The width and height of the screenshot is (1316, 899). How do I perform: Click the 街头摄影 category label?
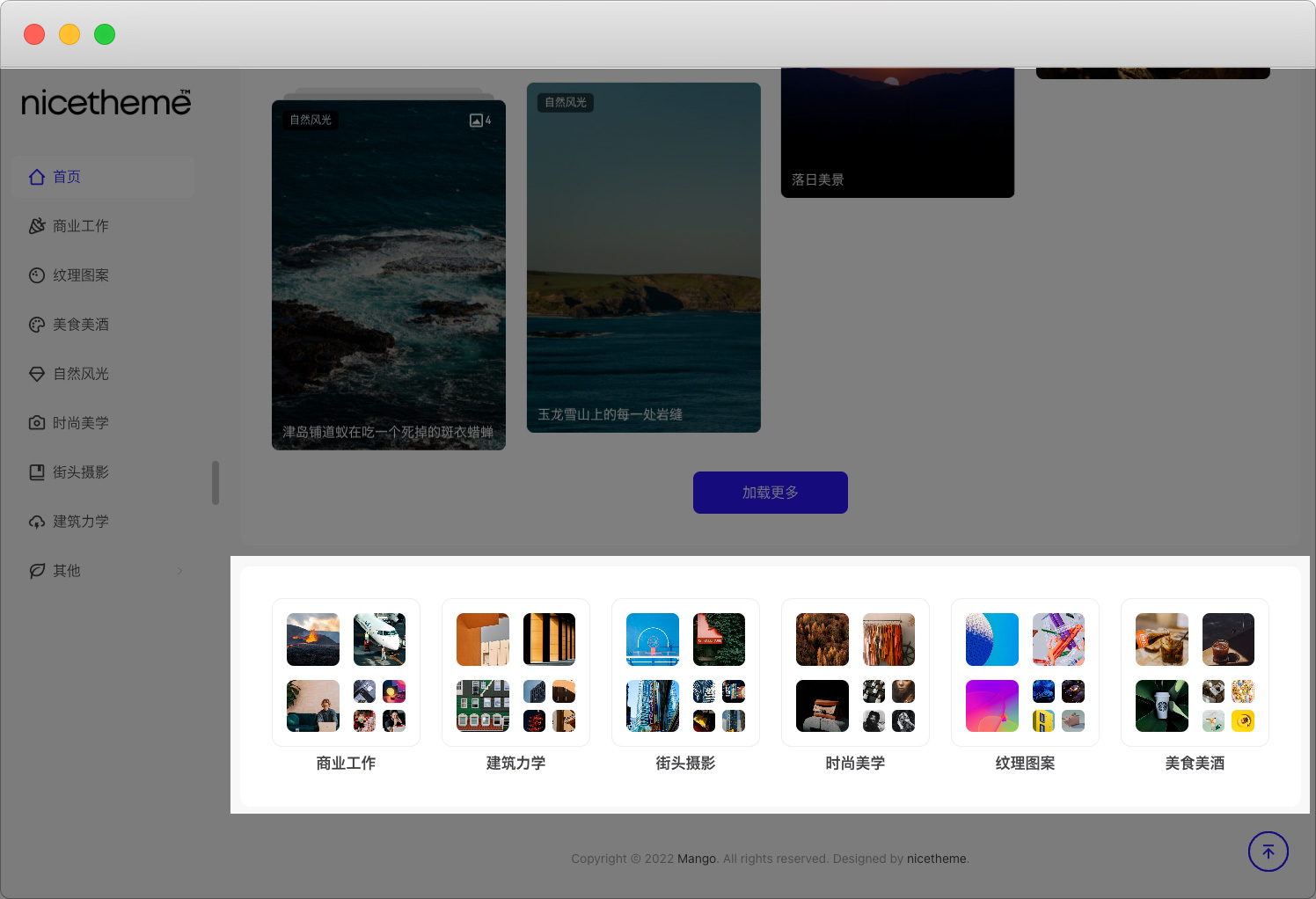[x=685, y=764]
